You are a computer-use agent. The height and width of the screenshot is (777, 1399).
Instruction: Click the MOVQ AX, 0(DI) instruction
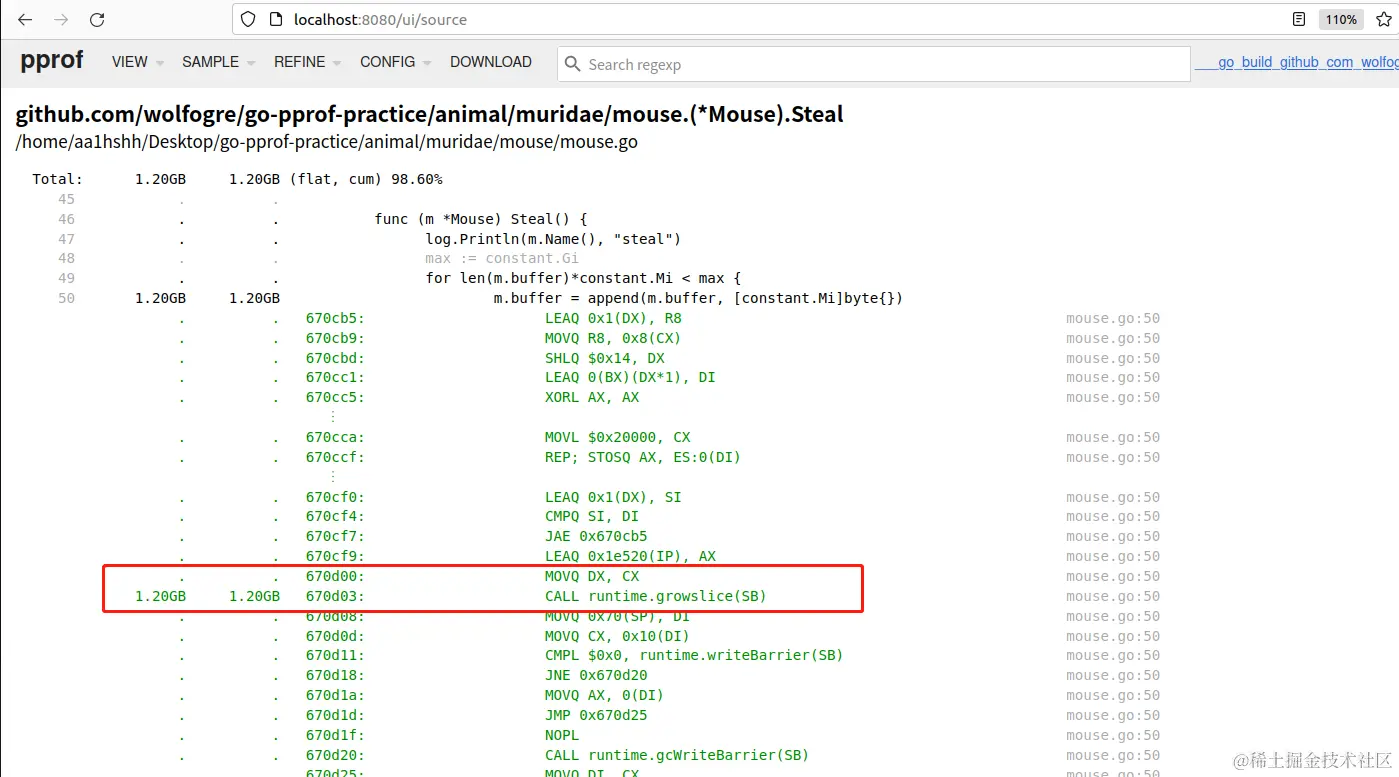point(605,695)
